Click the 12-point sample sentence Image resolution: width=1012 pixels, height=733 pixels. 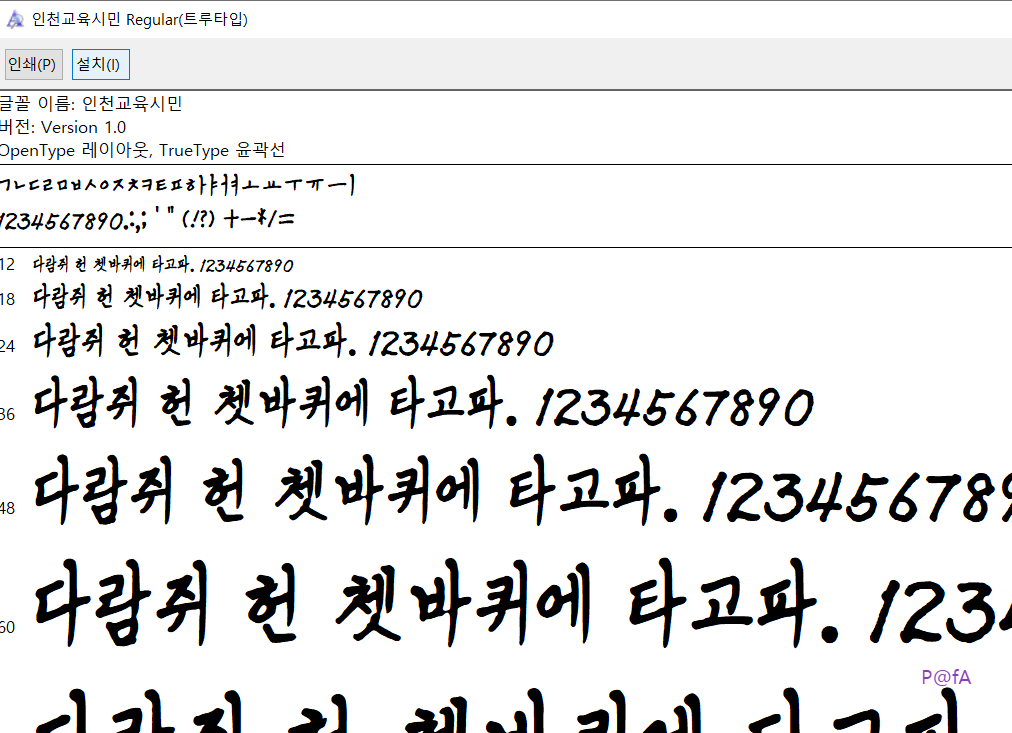(163, 265)
